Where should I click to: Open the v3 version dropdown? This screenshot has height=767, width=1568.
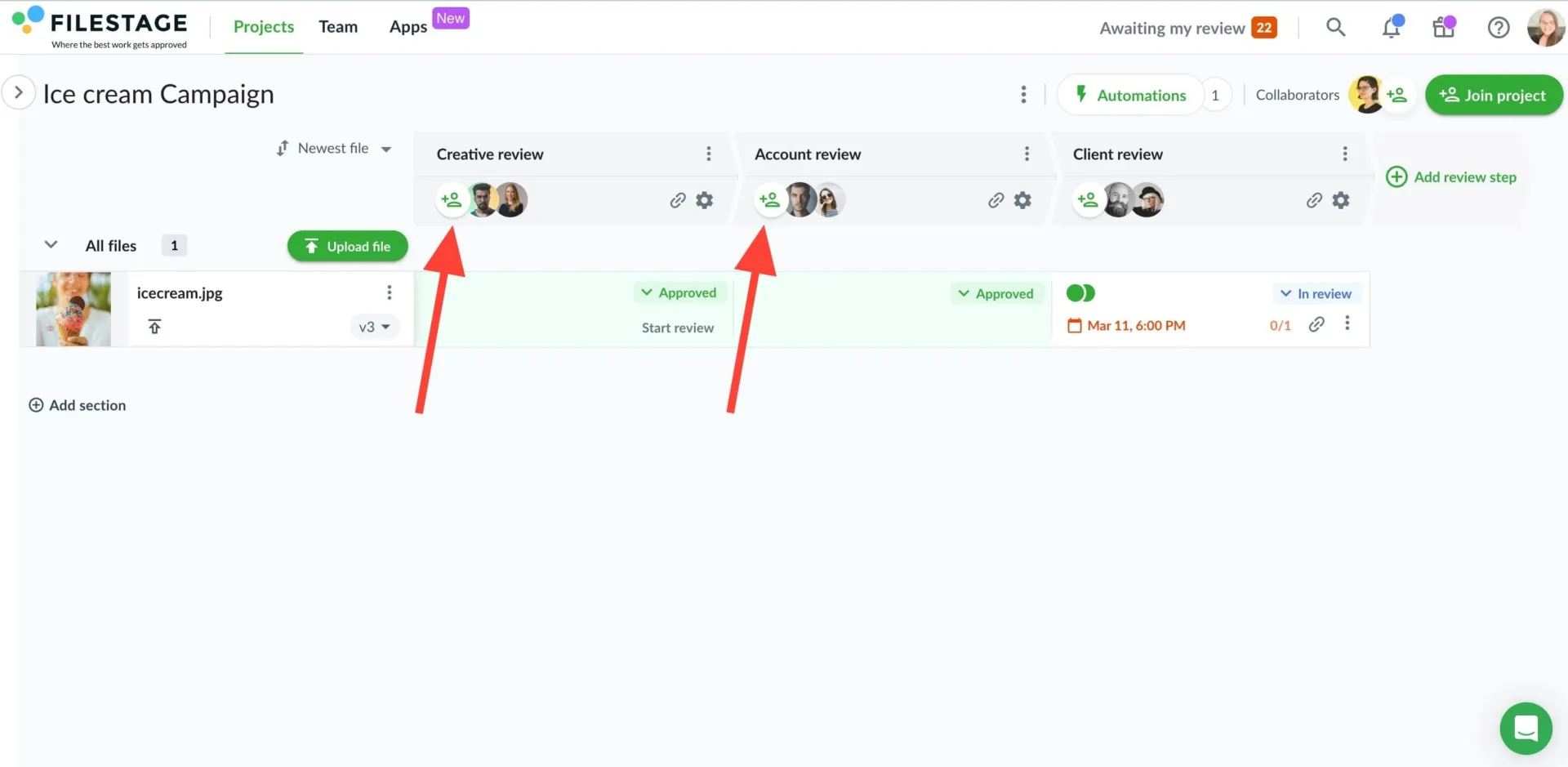click(x=375, y=327)
